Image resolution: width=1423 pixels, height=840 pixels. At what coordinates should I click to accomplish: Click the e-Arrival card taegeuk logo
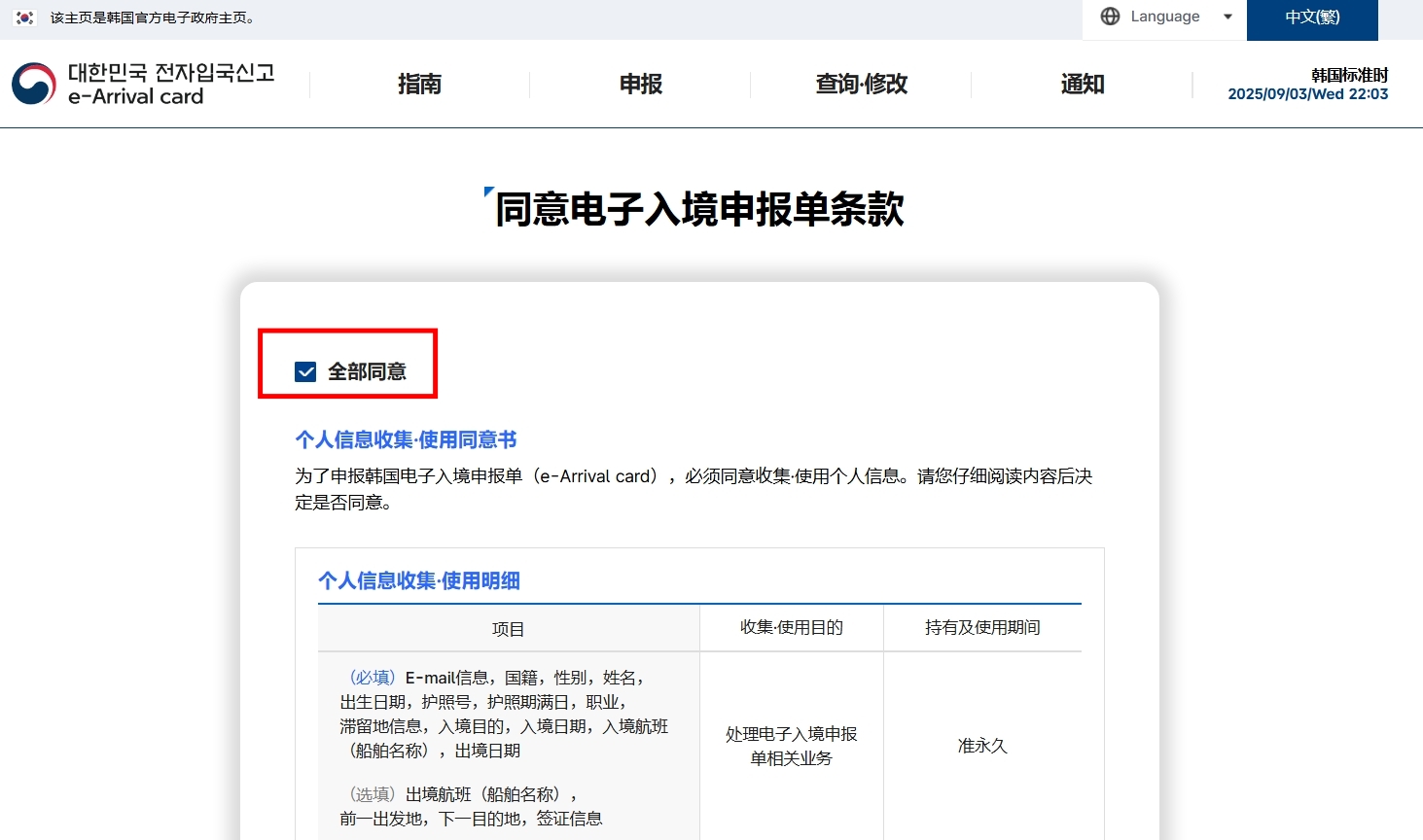click(34, 84)
